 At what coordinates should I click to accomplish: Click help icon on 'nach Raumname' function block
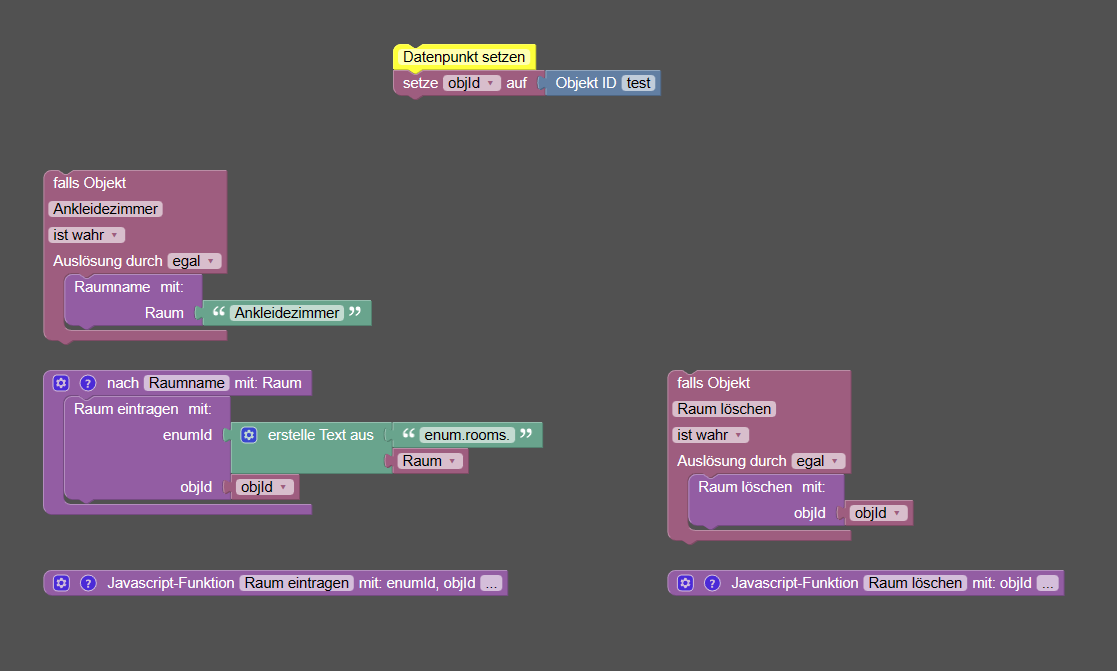pyautogui.click(x=88, y=383)
